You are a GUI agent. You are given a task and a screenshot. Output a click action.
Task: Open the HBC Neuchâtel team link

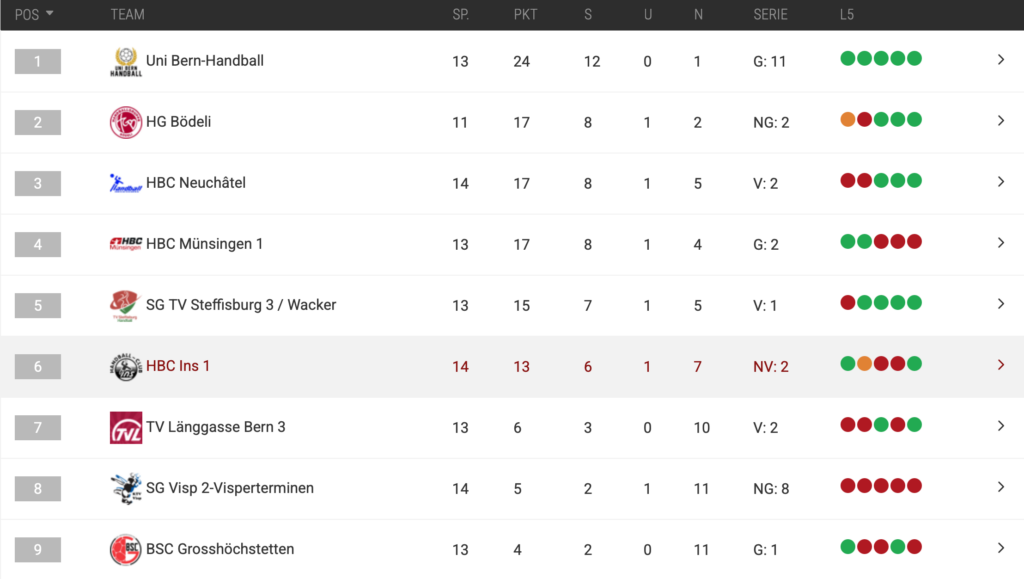196,183
